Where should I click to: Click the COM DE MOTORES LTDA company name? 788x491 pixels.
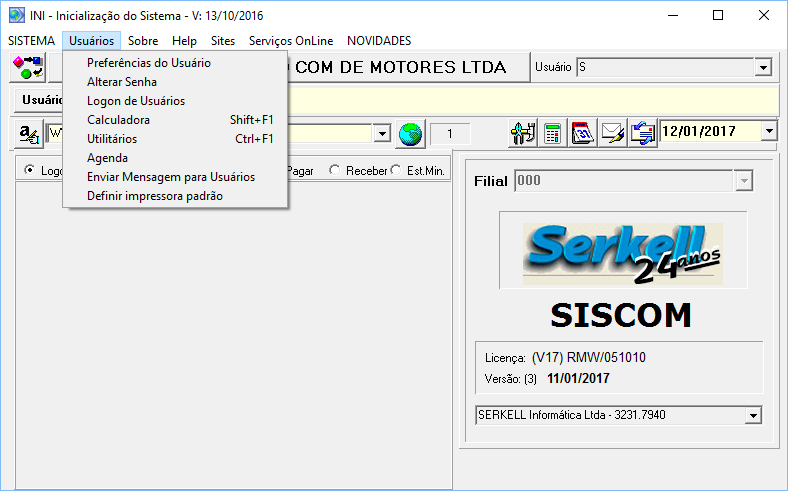[x=401, y=67]
